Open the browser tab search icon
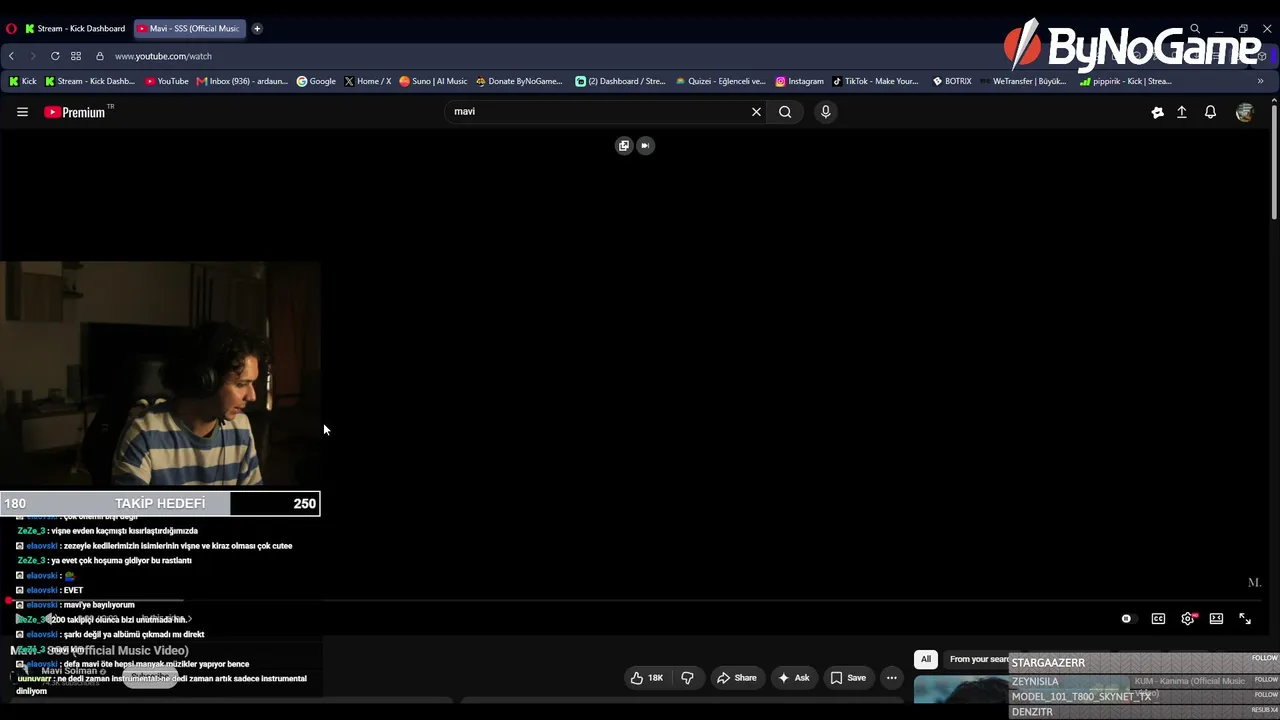This screenshot has width=1280, height=720. (1195, 29)
